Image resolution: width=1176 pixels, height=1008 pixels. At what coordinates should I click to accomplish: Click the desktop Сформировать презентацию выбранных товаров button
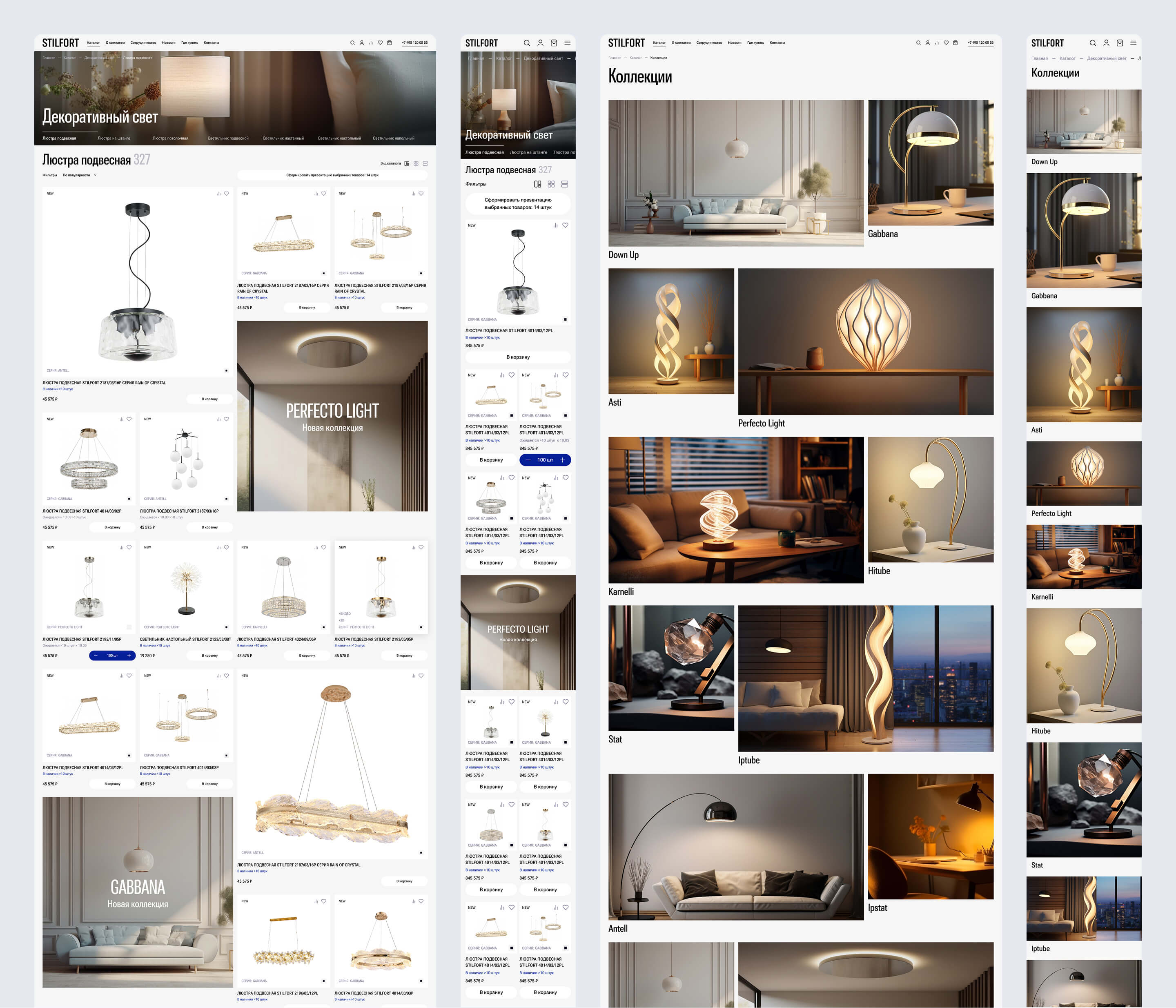pyautogui.click(x=332, y=175)
